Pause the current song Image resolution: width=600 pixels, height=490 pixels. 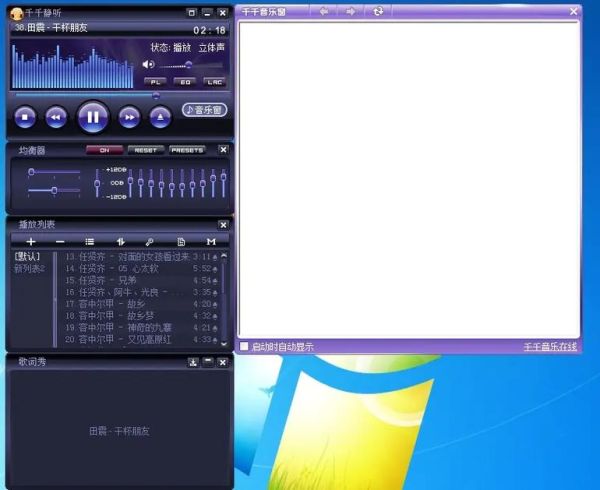[92, 116]
